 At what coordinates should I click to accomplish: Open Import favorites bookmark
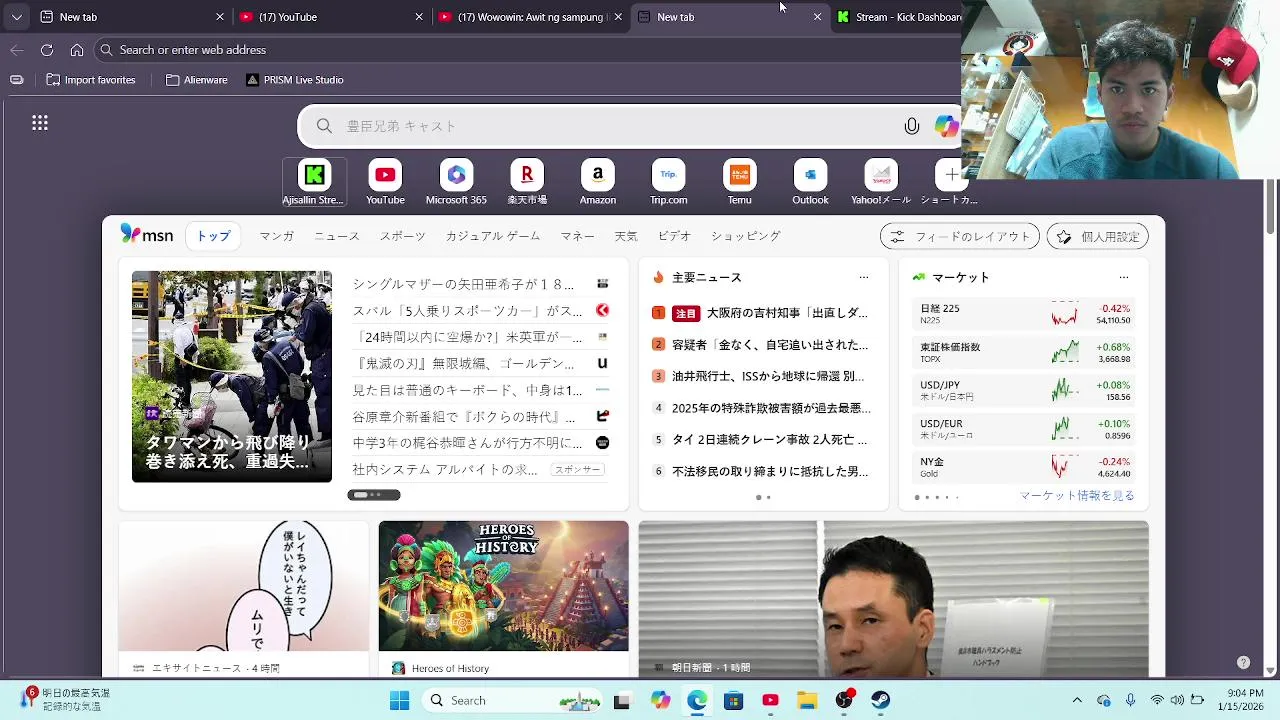[91, 80]
